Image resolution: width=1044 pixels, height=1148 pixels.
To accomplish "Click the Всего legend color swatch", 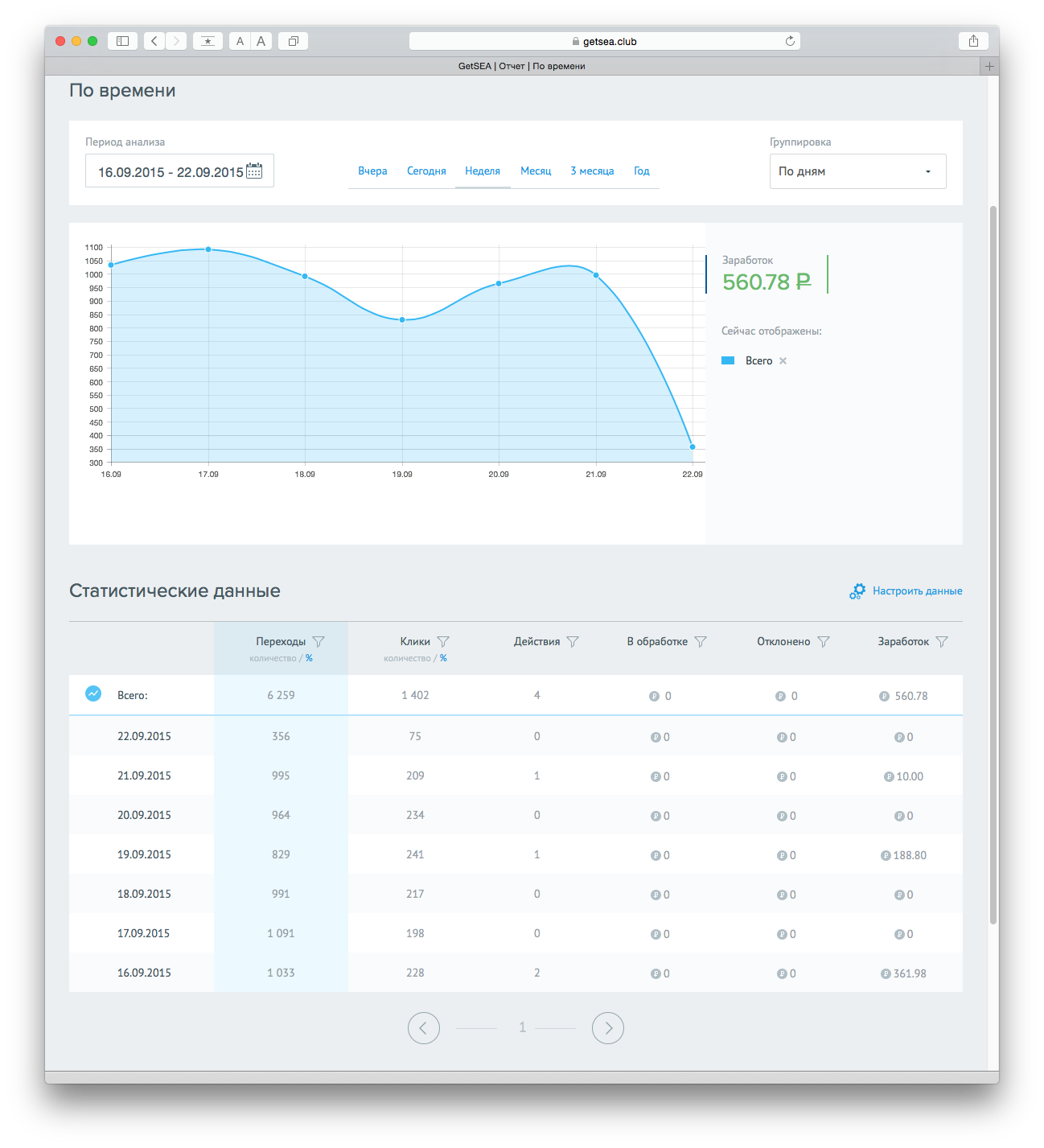I will 728,360.
